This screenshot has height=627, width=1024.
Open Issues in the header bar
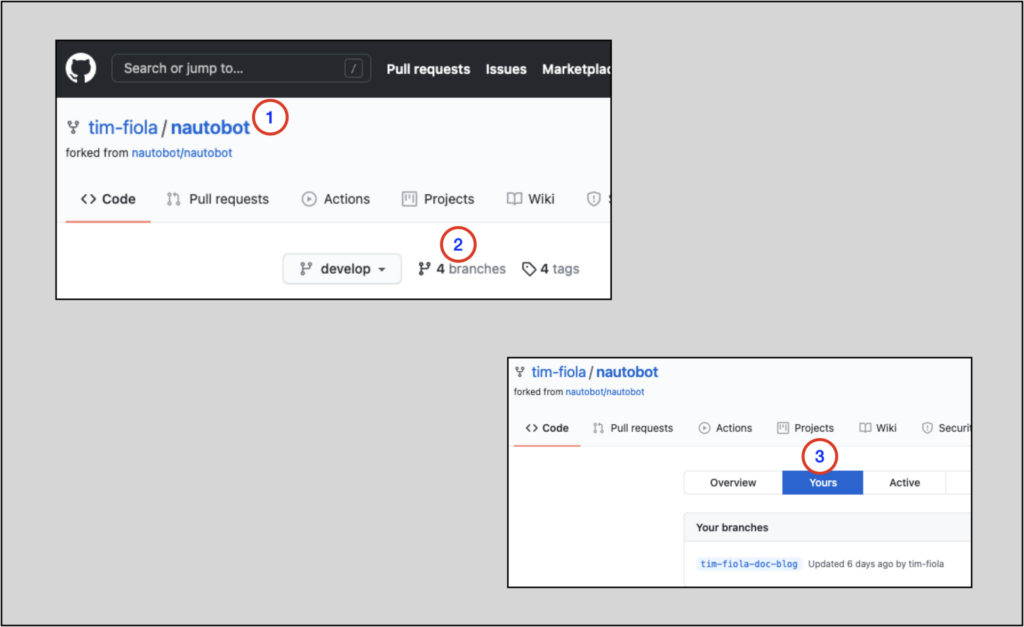point(506,69)
